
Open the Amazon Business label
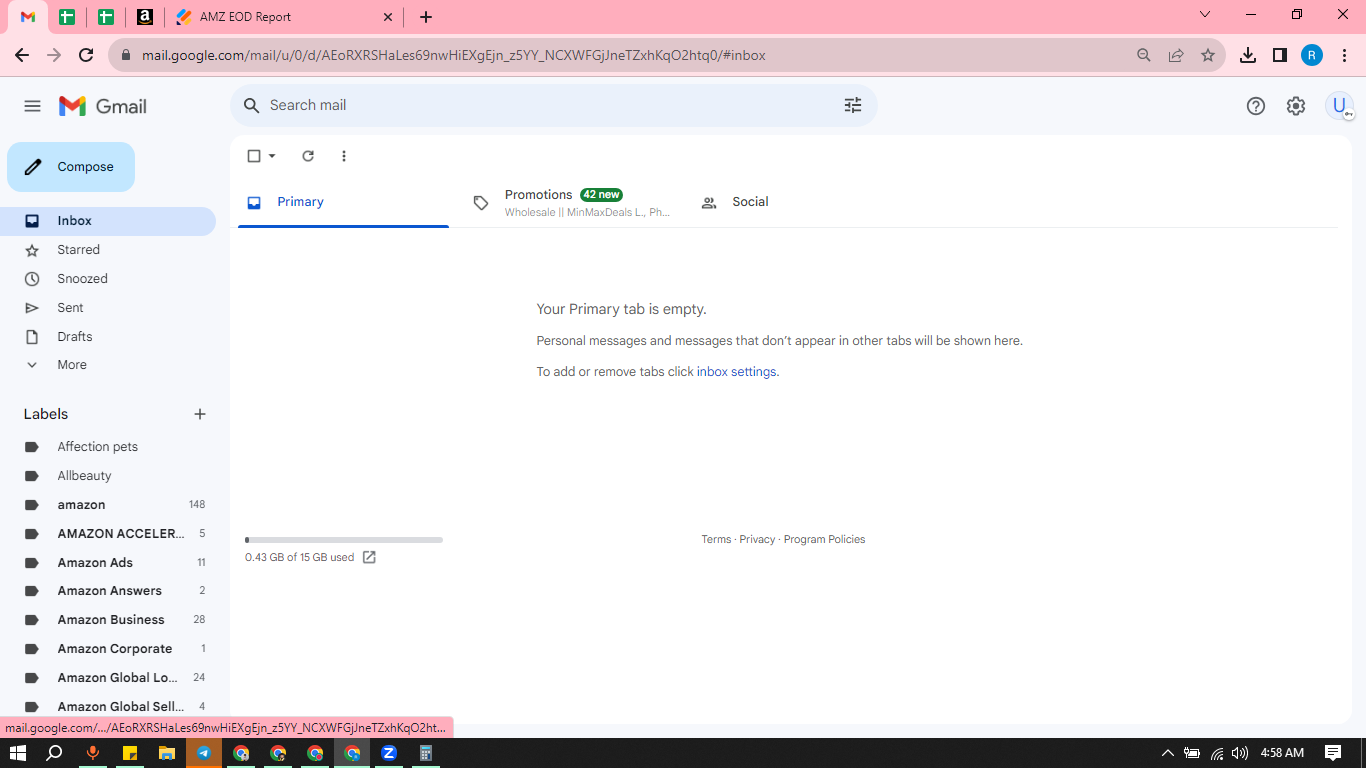click(x=108, y=620)
